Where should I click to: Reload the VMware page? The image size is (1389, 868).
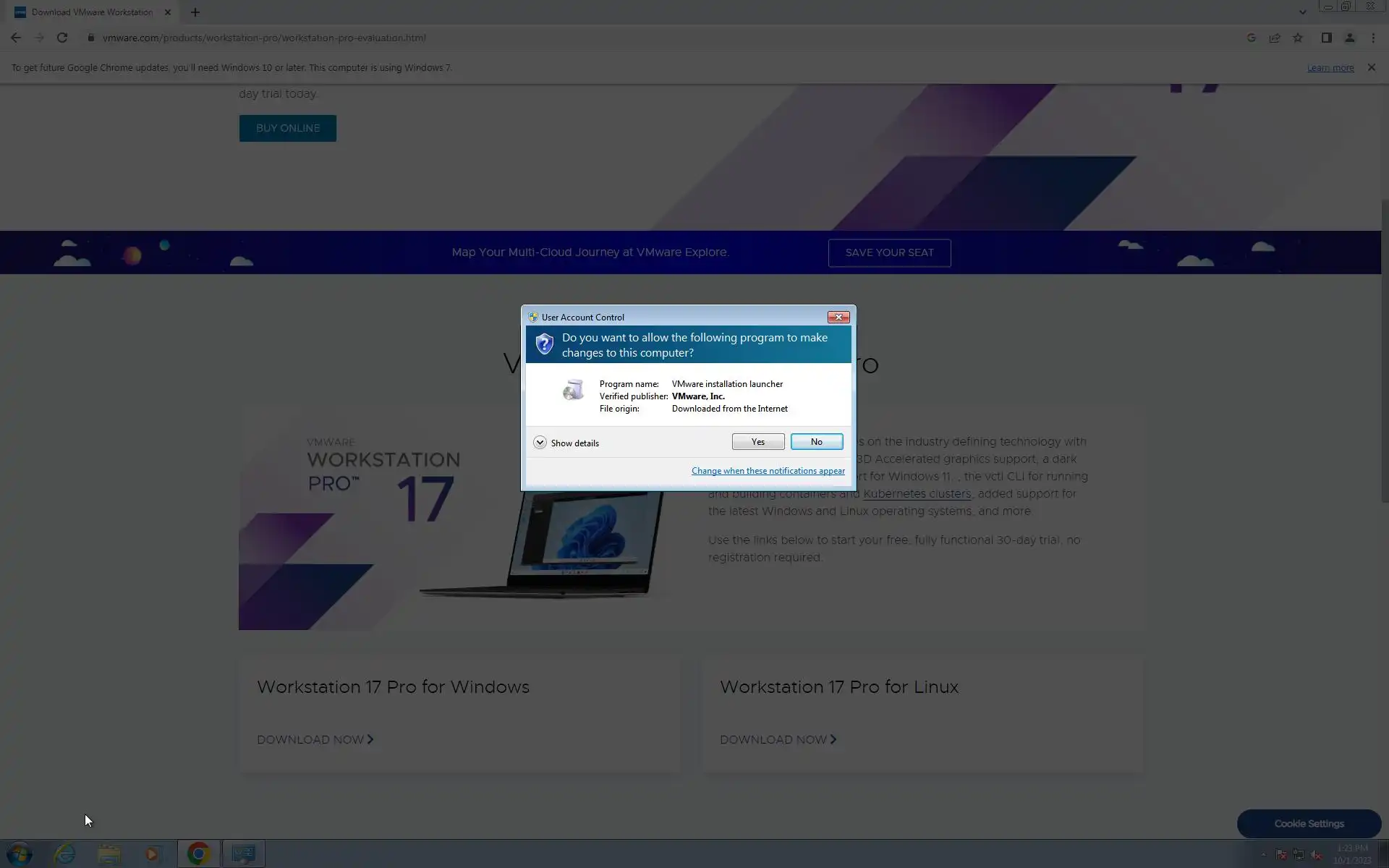tap(62, 38)
